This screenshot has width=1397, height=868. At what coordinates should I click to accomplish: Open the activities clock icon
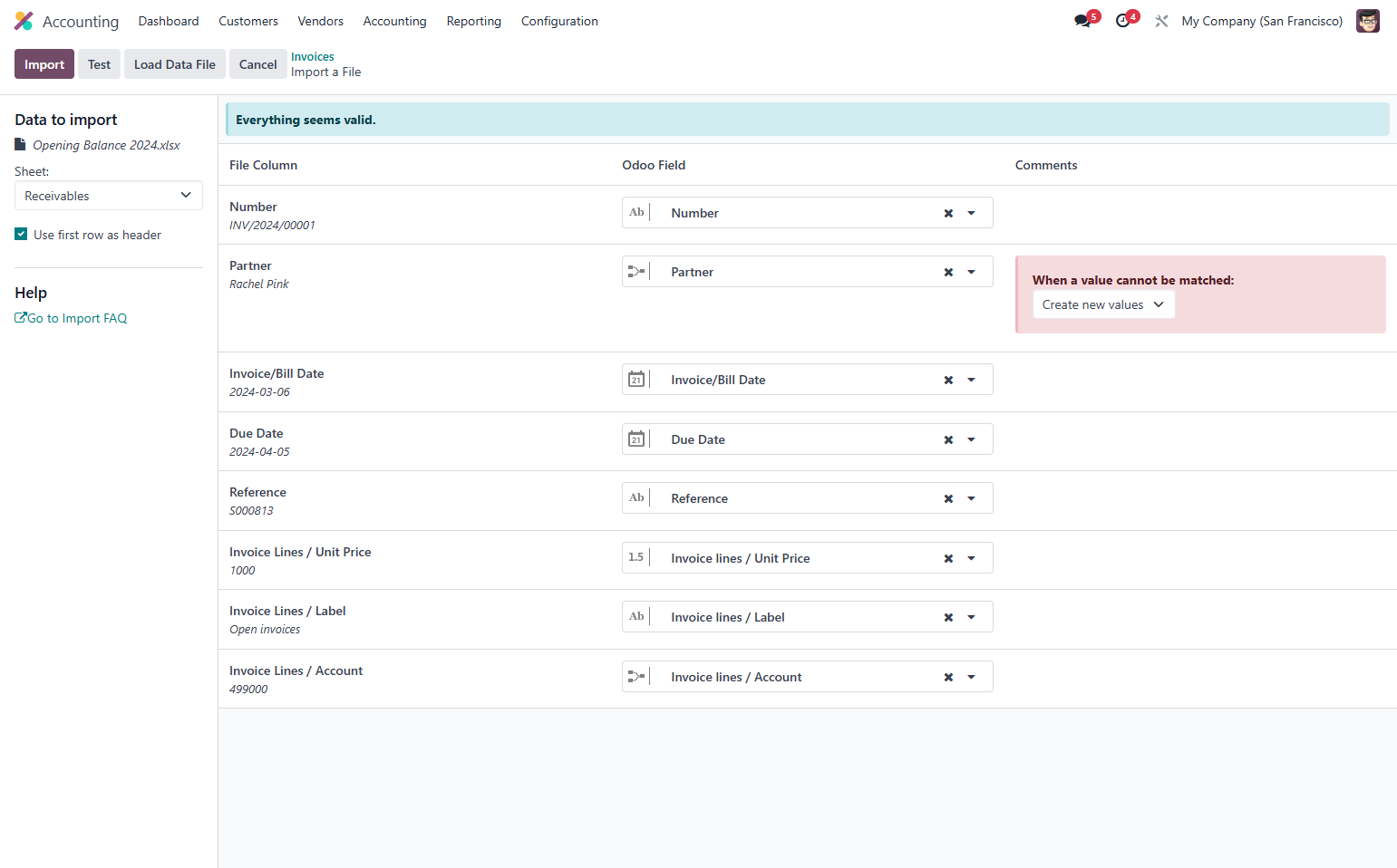(1124, 21)
